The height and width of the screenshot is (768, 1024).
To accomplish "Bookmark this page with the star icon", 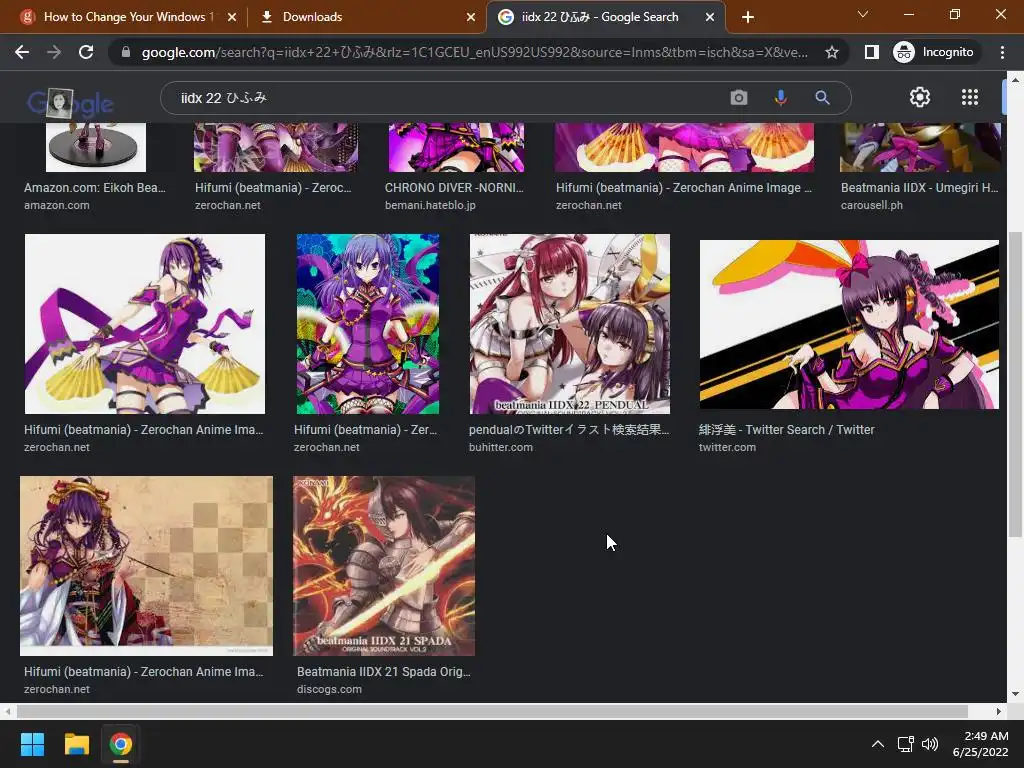I will pyautogui.click(x=831, y=52).
